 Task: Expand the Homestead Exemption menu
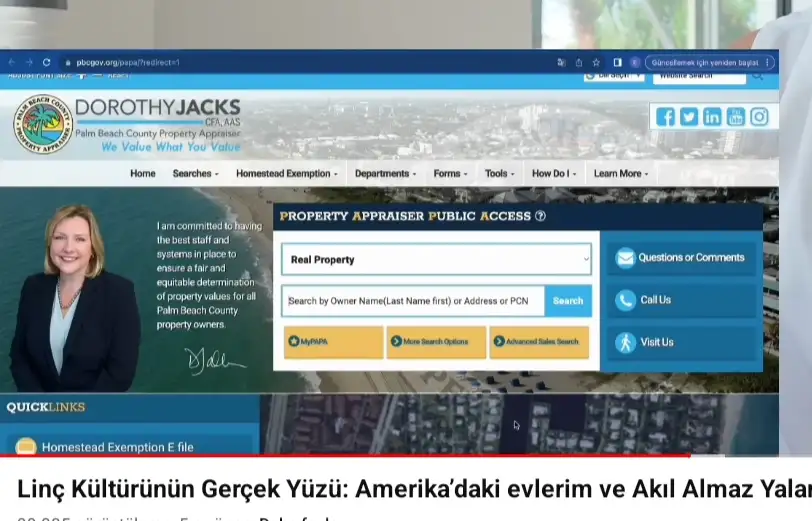(x=286, y=174)
